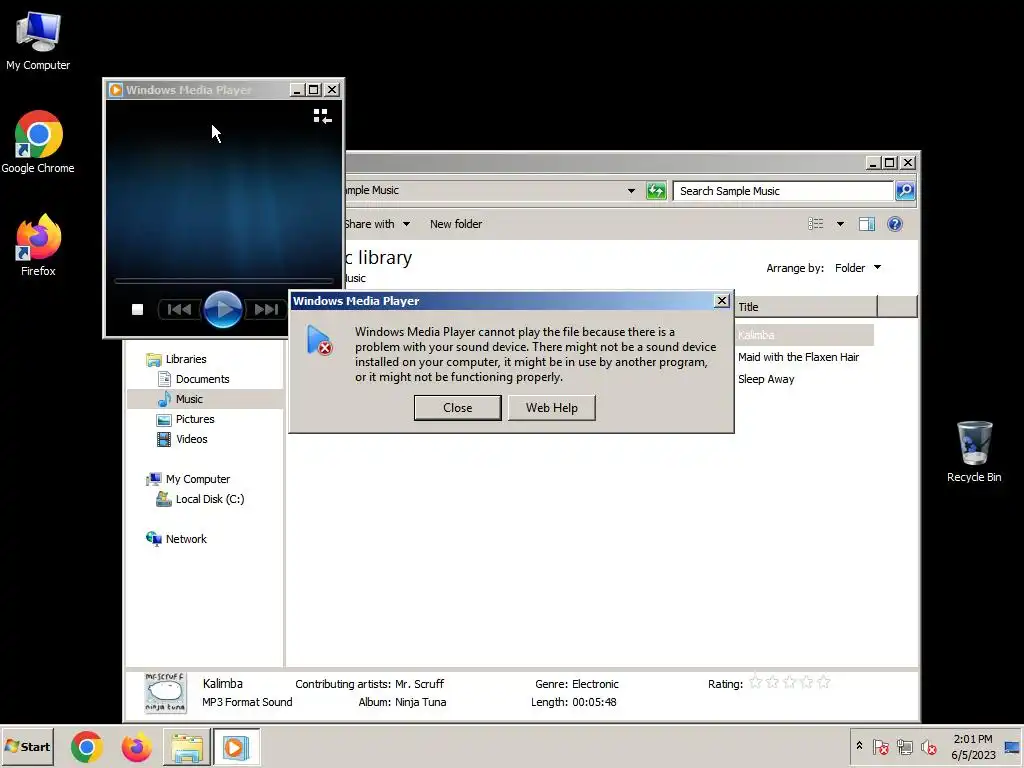Focus the Search Sample Music field
The width and height of the screenshot is (1024, 768).
pyautogui.click(x=783, y=191)
